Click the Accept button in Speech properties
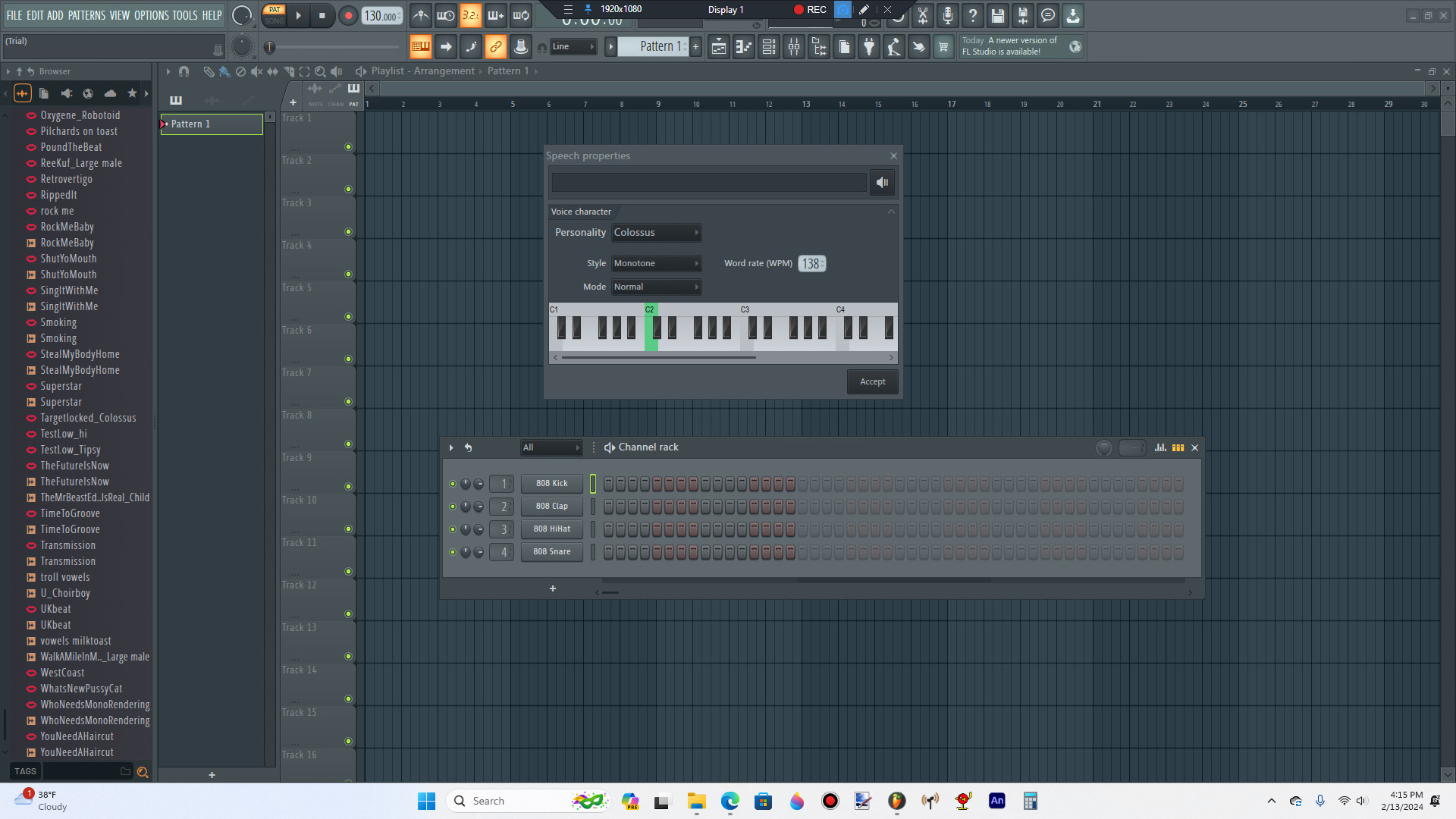 click(872, 381)
